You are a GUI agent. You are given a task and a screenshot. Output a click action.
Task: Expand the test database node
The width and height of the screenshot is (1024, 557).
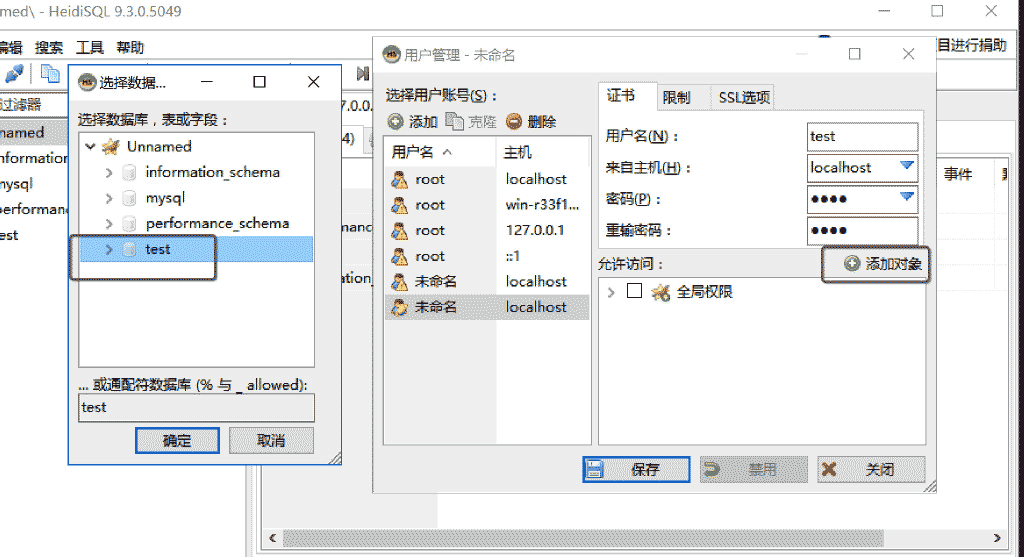pyautogui.click(x=109, y=249)
